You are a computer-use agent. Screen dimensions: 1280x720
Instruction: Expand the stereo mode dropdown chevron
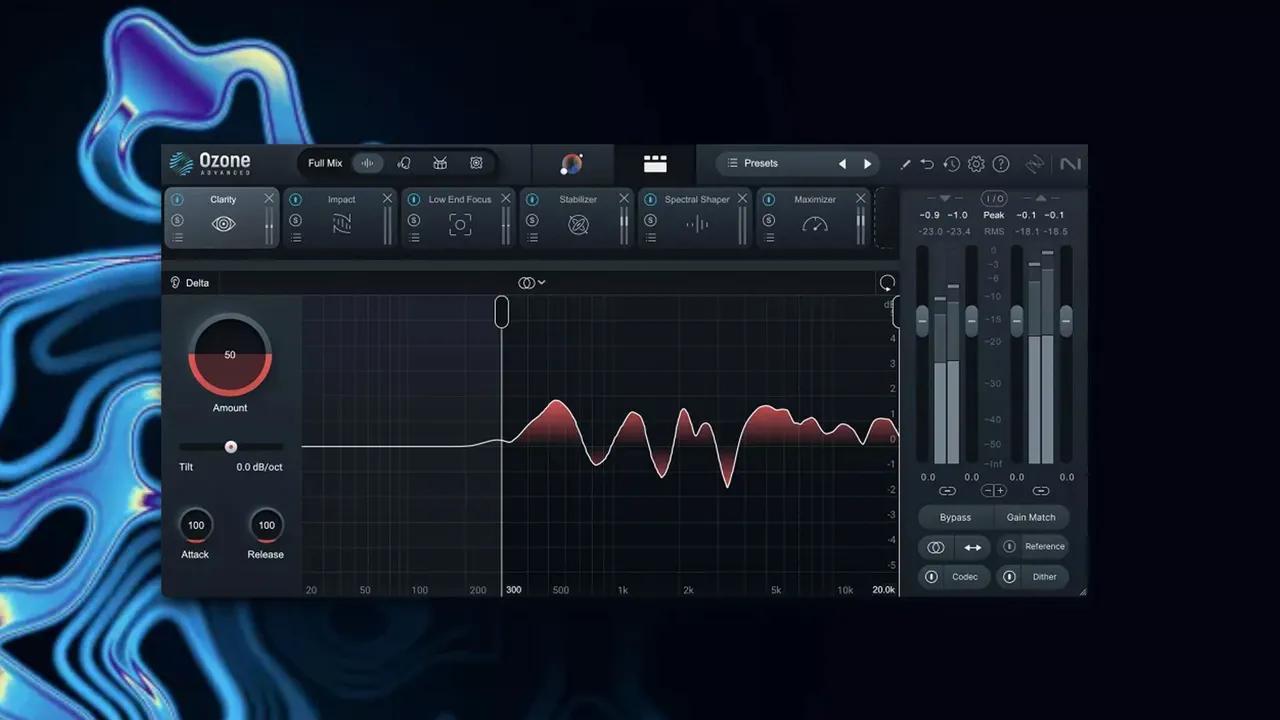pos(542,283)
